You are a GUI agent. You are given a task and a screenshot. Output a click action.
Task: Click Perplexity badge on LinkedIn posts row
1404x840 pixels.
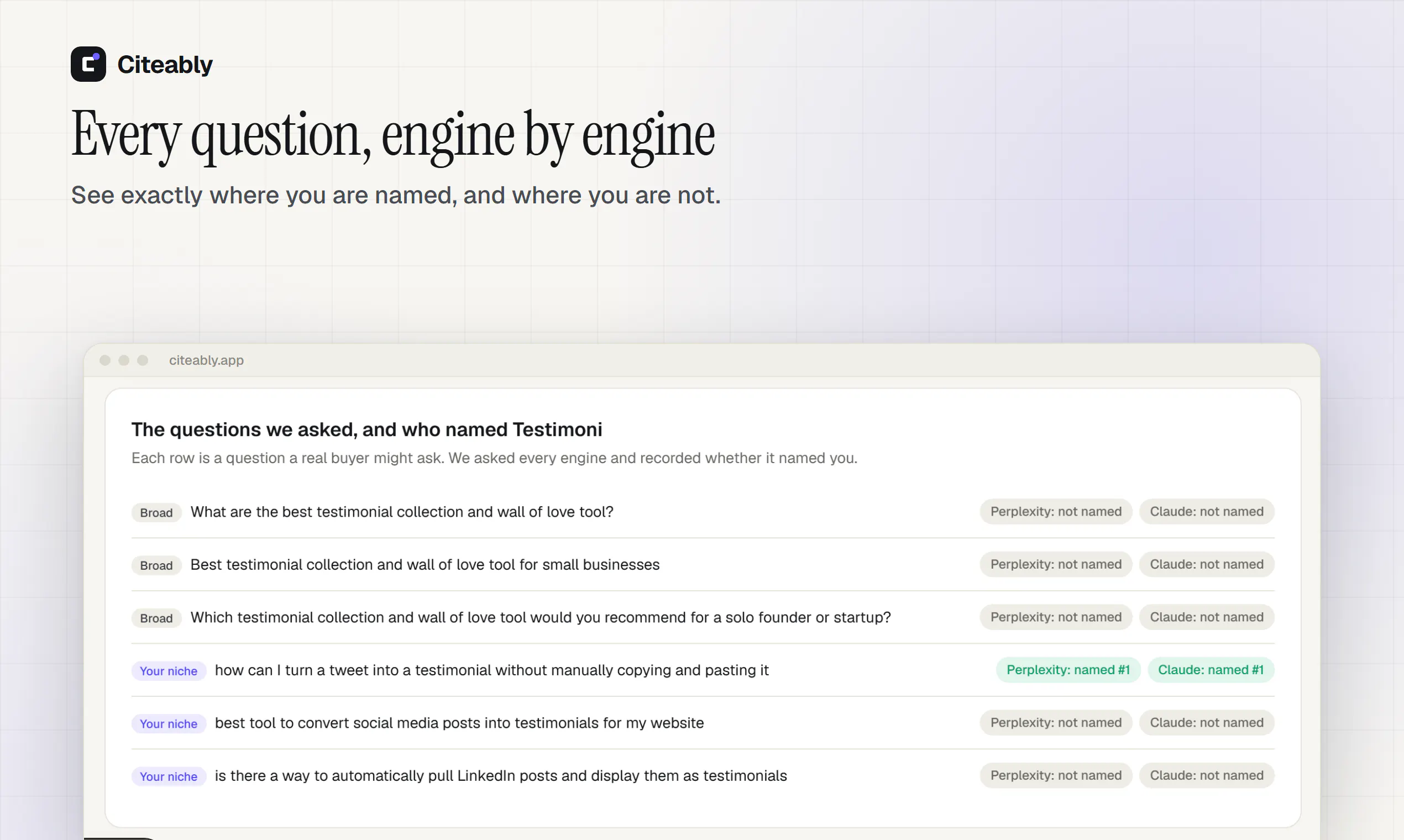[x=1056, y=775]
